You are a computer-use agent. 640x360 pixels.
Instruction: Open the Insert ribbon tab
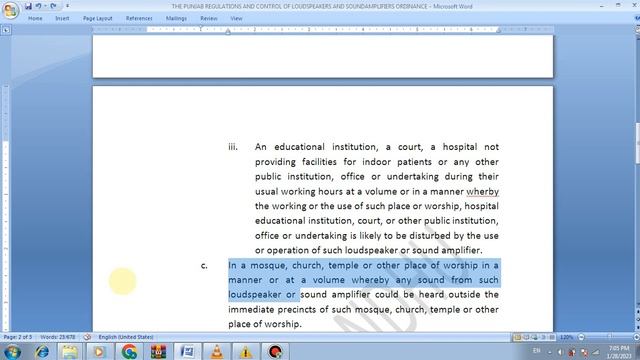pyautogui.click(x=62, y=18)
